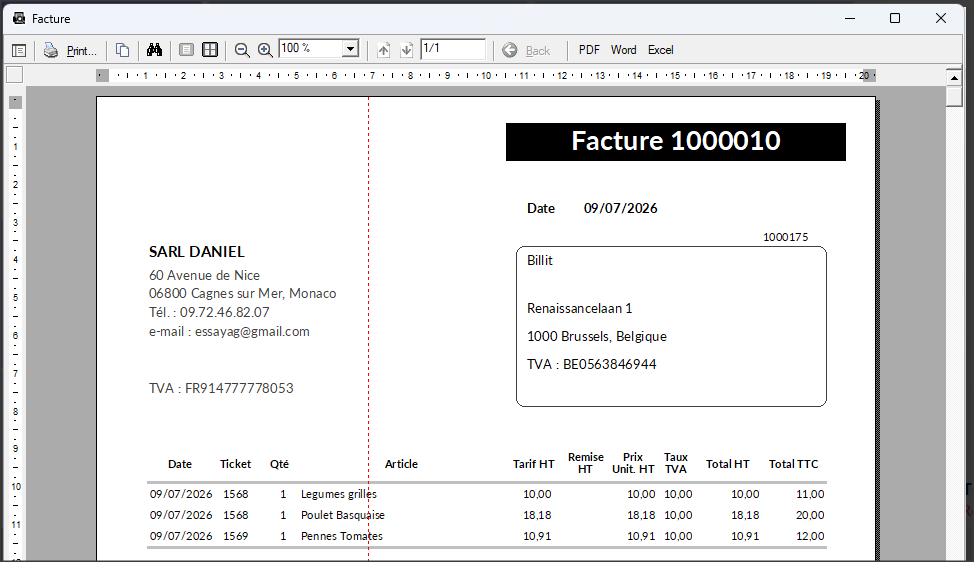Click the copy pages icon
This screenshot has height=562, width=974.
coord(122,50)
